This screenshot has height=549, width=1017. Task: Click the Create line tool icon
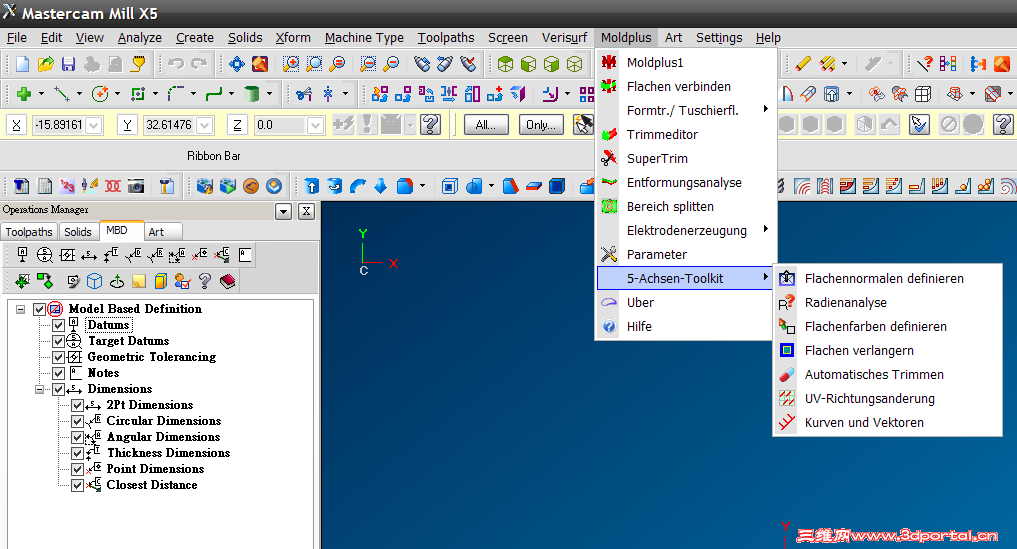62,94
